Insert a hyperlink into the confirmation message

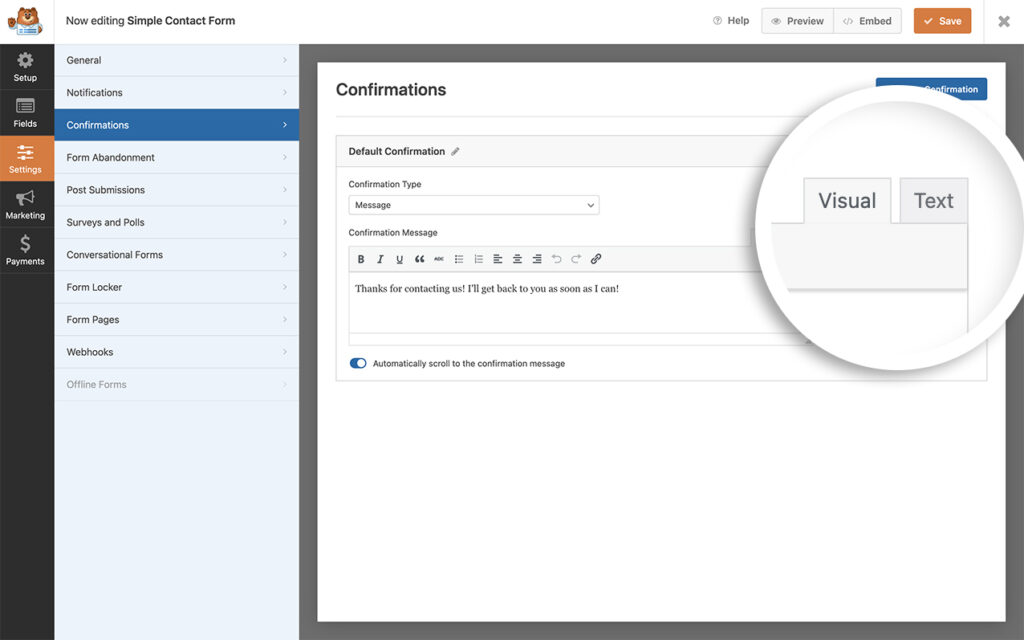596,258
